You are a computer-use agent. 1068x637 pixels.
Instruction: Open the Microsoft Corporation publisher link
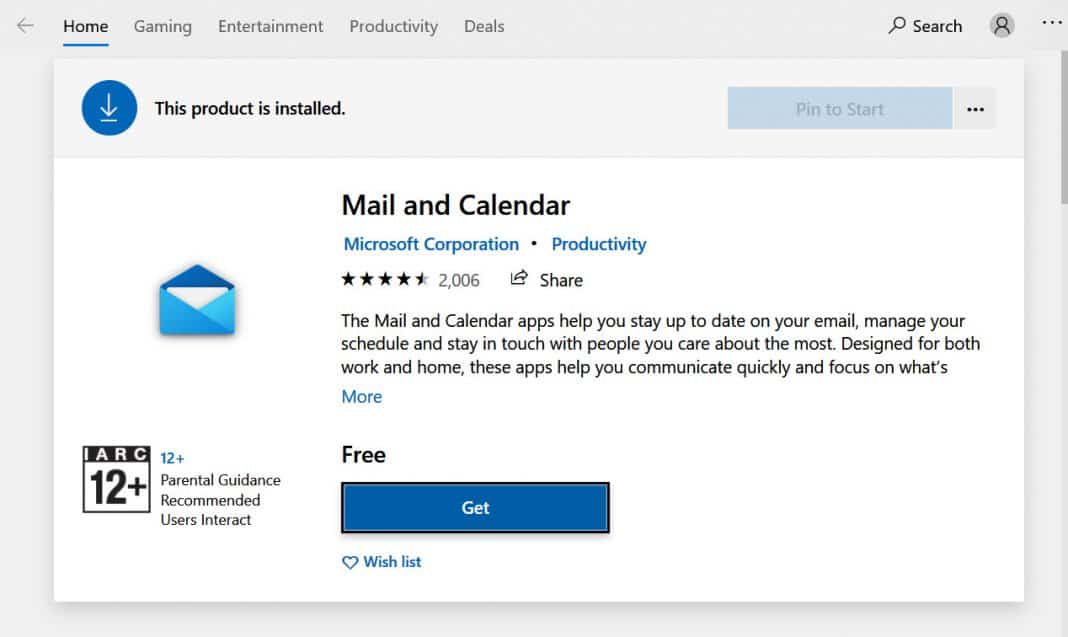[x=431, y=244]
